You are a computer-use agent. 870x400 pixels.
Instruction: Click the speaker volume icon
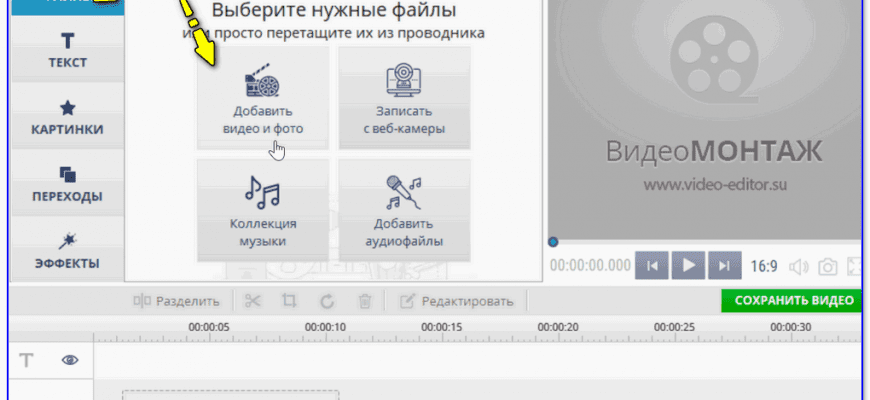click(x=798, y=267)
